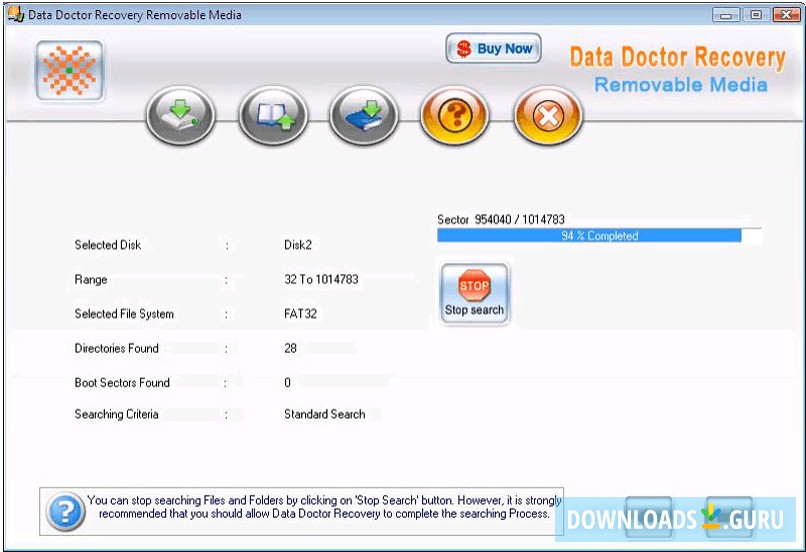806x552 pixels.
Task: Click the directories count 28
Action: click(x=290, y=348)
